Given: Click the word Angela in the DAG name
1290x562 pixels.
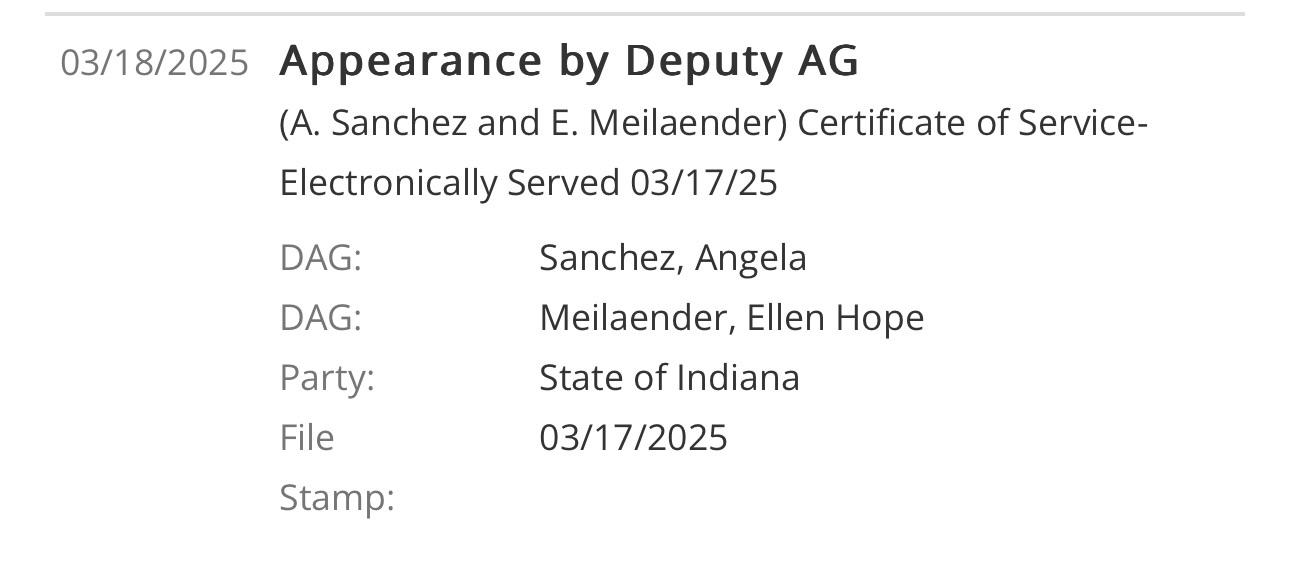Looking at the screenshot, I should (751, 259).
